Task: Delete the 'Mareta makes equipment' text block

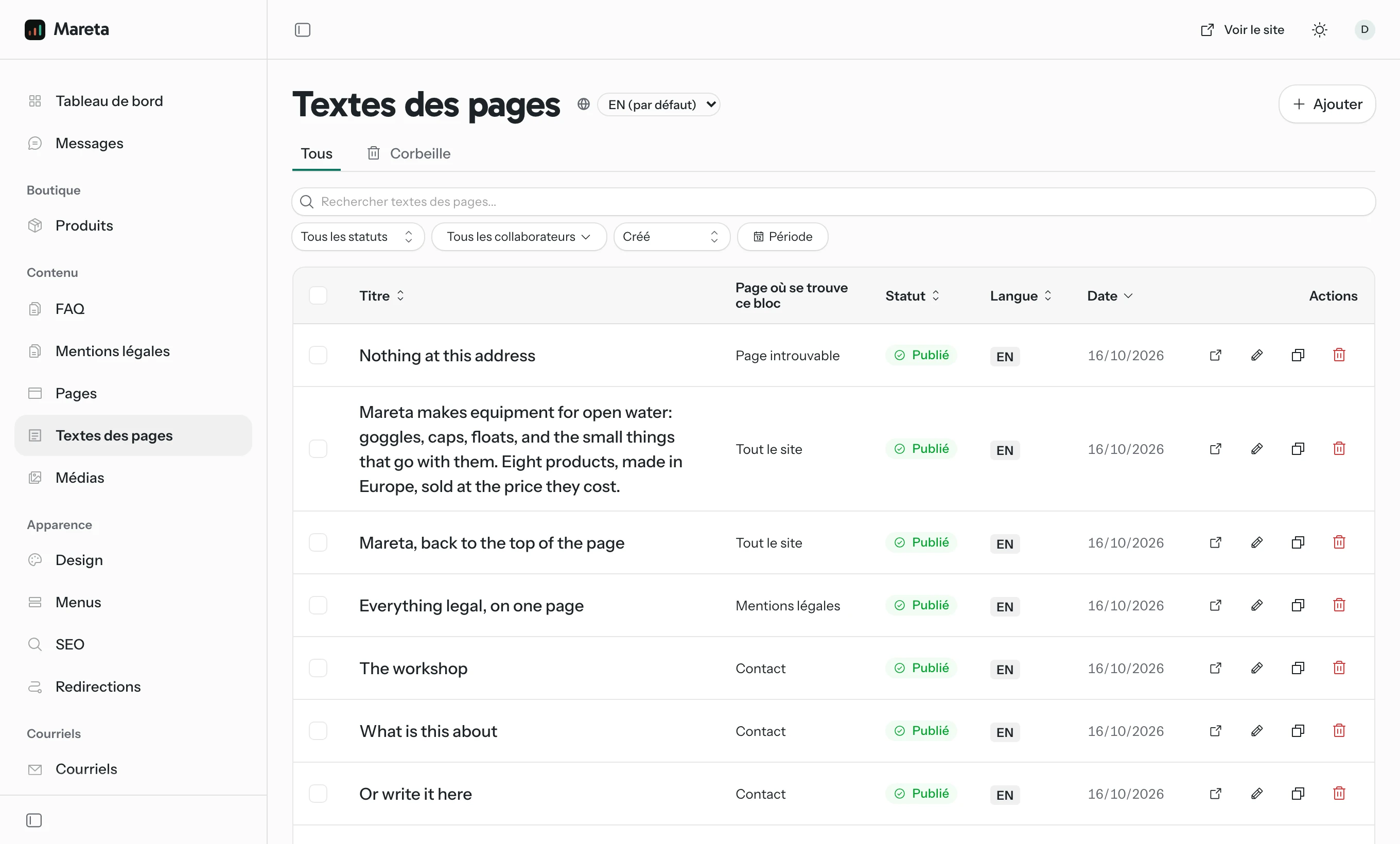Action: click(x=1339, y=449)
